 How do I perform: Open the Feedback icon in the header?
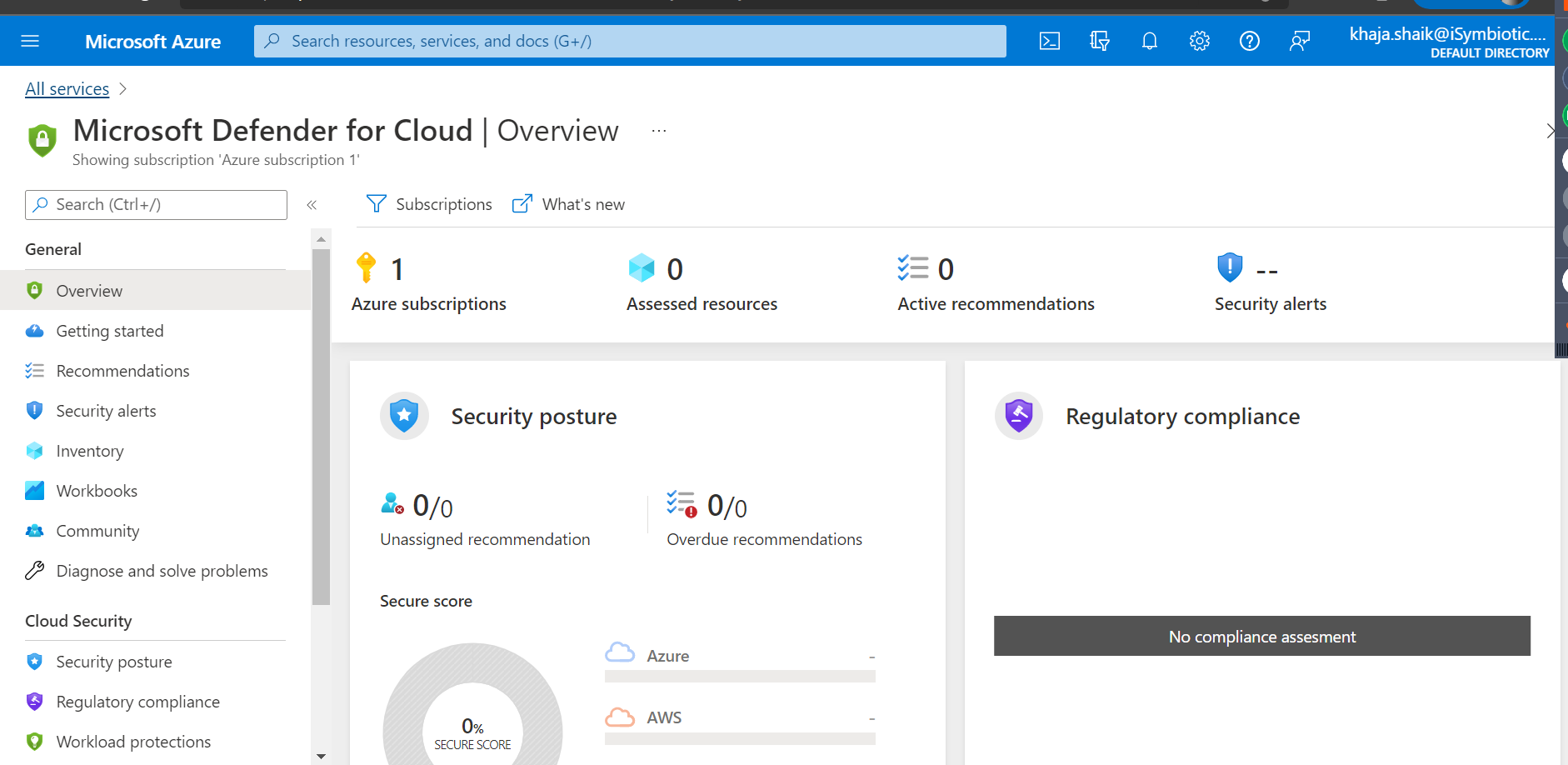click(x=1300, y=41)
